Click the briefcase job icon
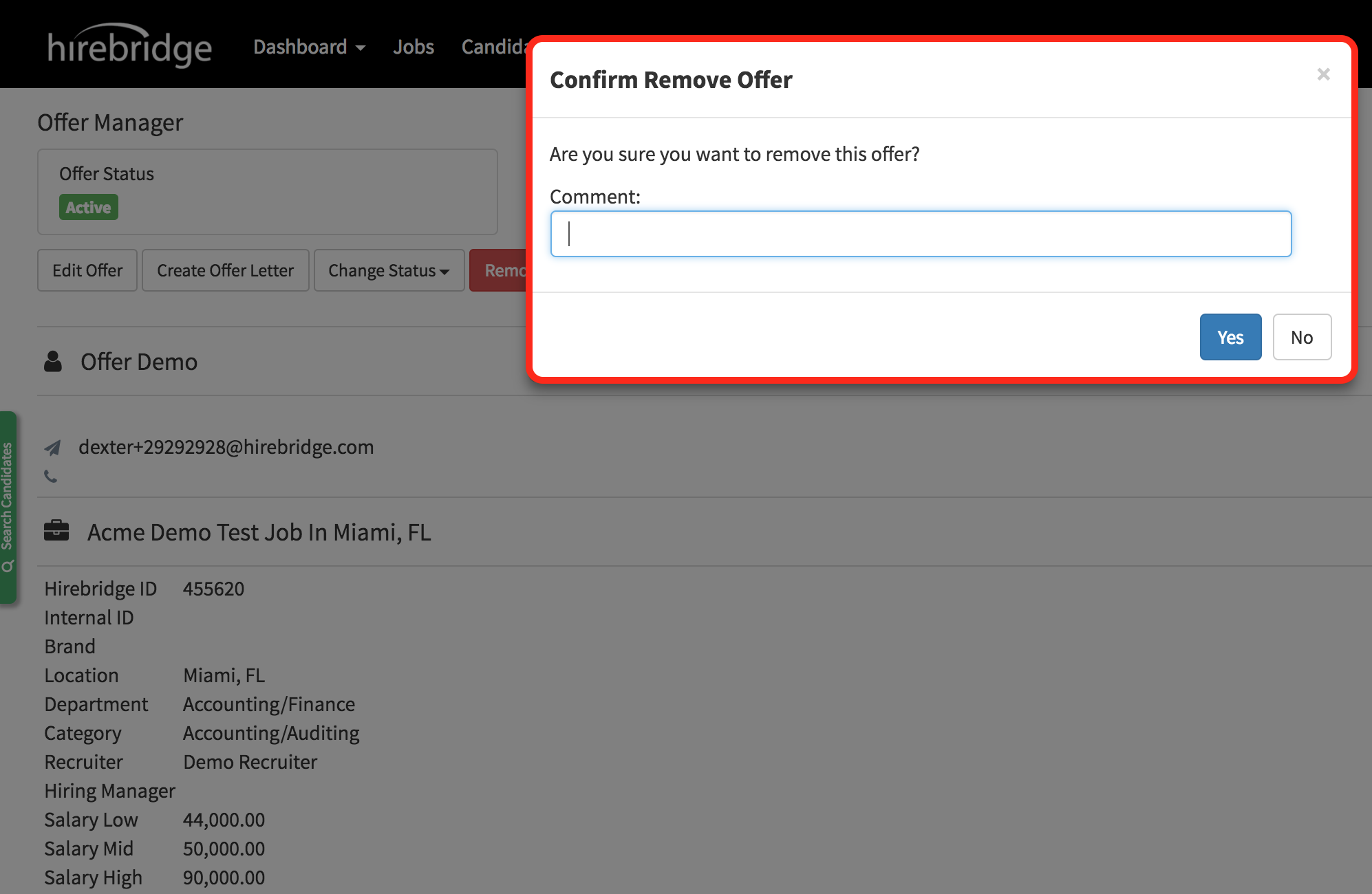This screenshot has width=1372, height=894. point(56,531)
